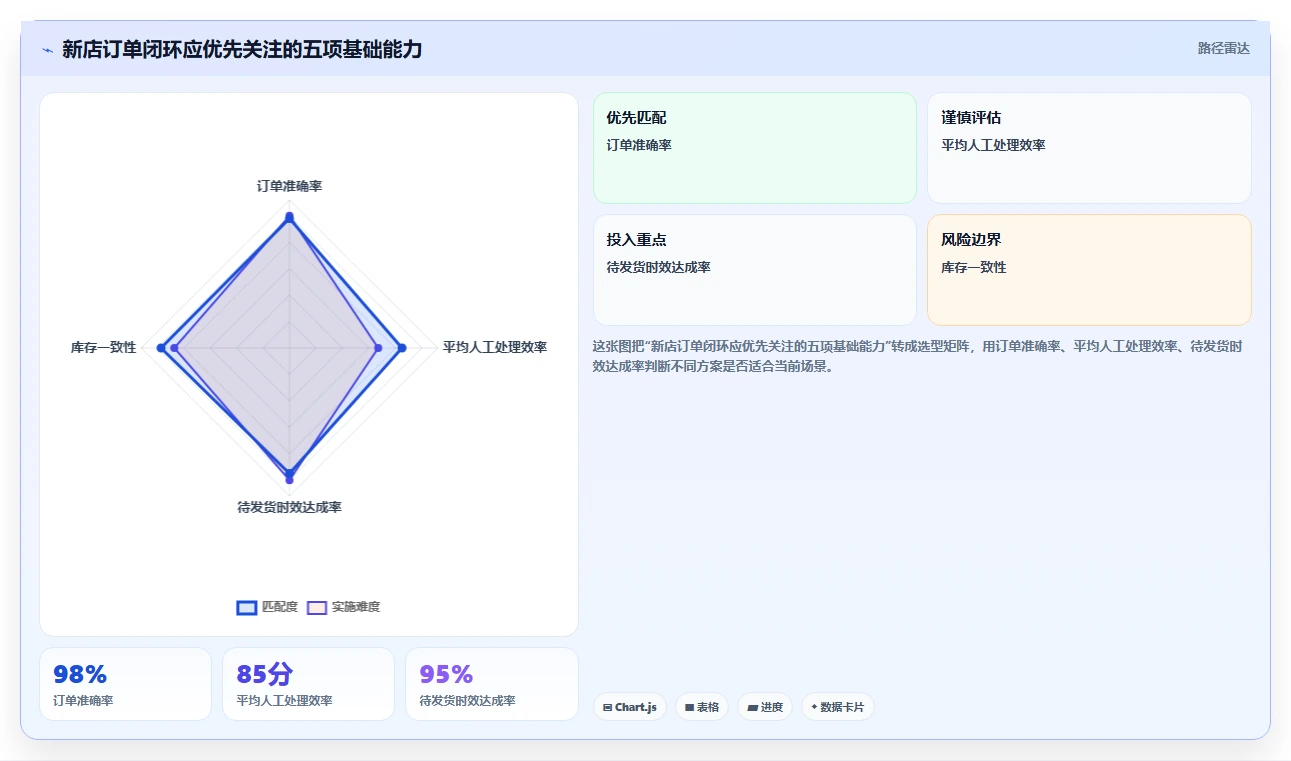Click the 库存一致性 radar axis label
The height and width of the screenshot is (761, 1291).
(103, 347)
